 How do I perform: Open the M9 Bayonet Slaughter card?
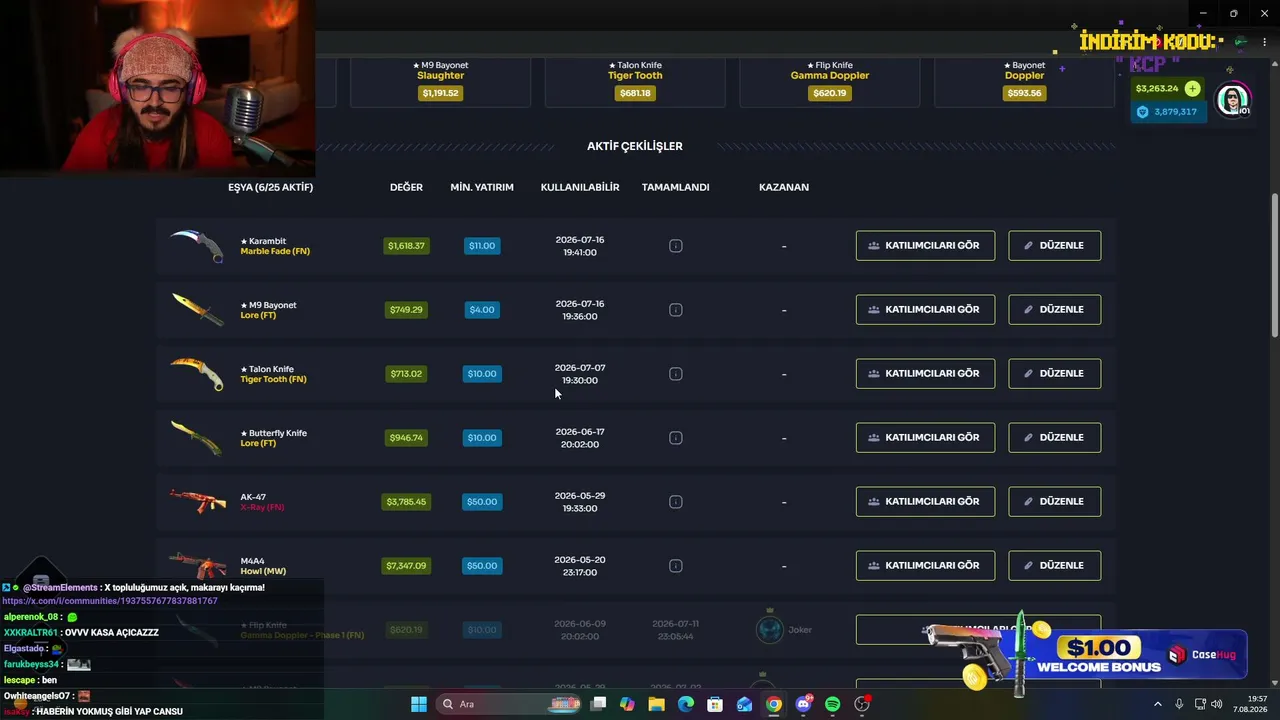point(440,82)
